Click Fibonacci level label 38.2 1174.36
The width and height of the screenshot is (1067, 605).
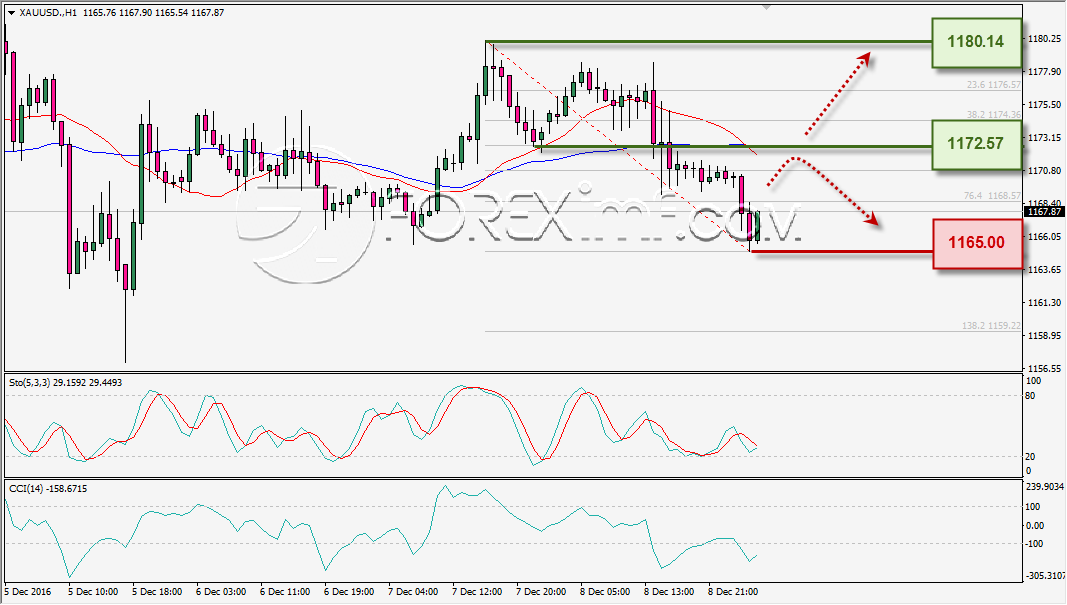[x=994, y=115]
